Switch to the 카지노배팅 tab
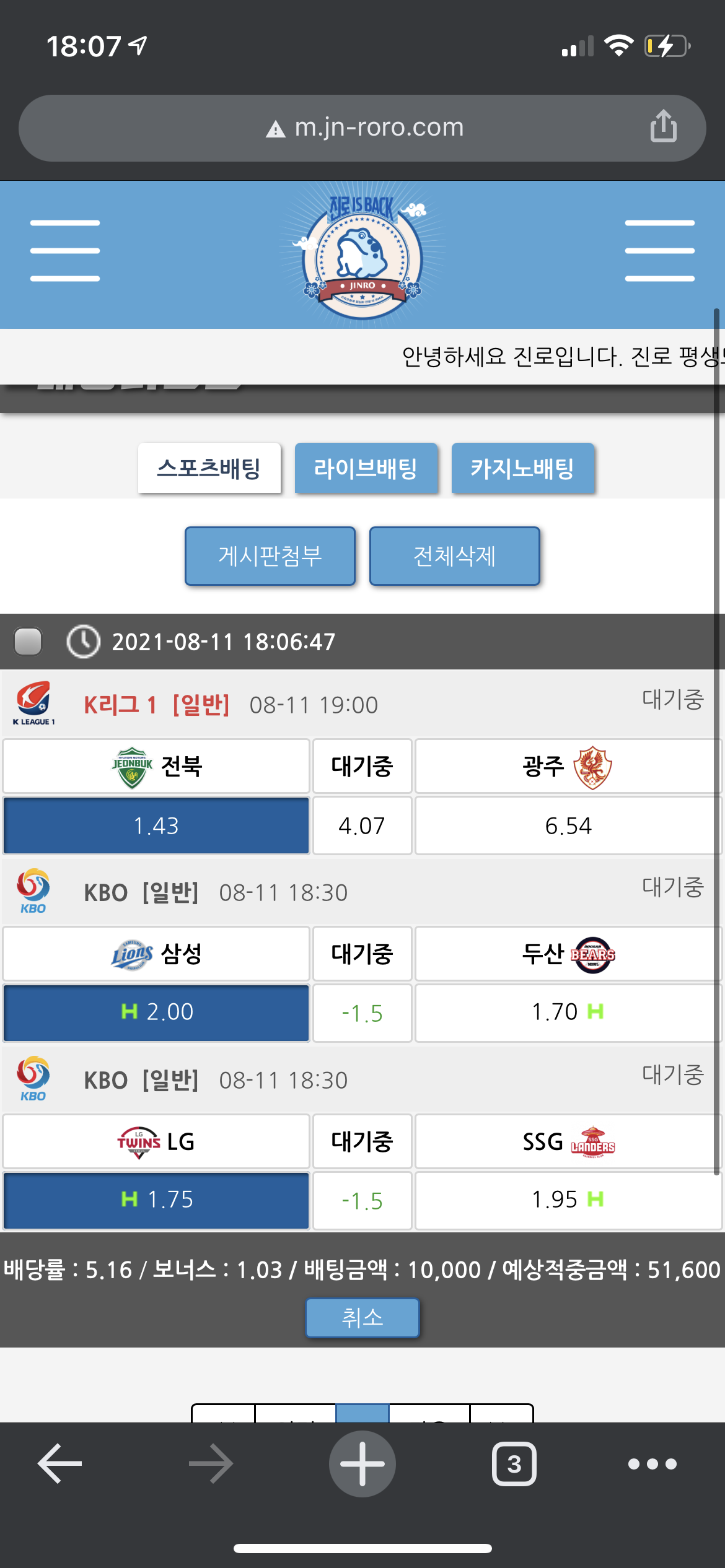The width and height of the screenshot is (725, 1568). point(522,468)
